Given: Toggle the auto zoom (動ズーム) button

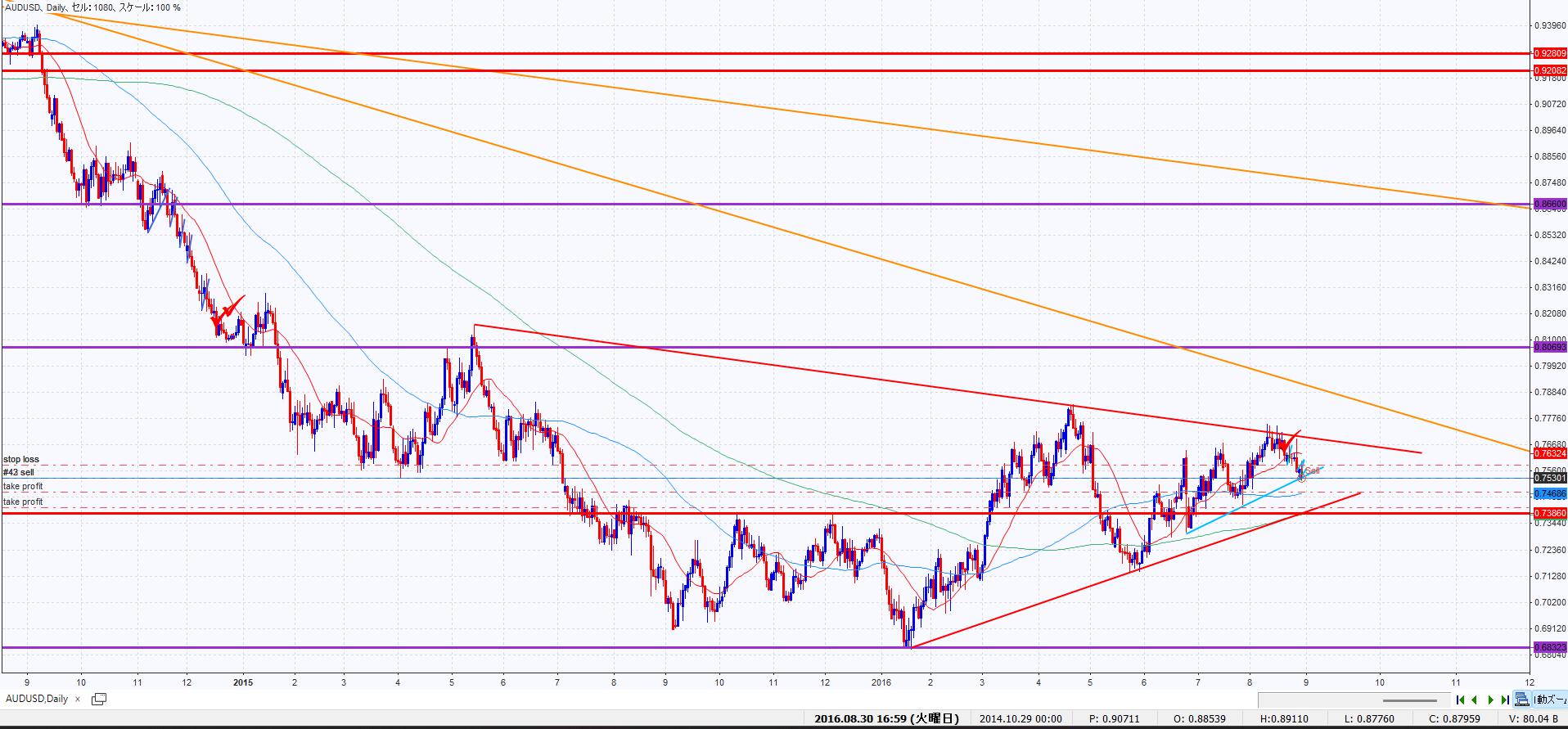Looking at the screenshot, I should point(1550,700).
